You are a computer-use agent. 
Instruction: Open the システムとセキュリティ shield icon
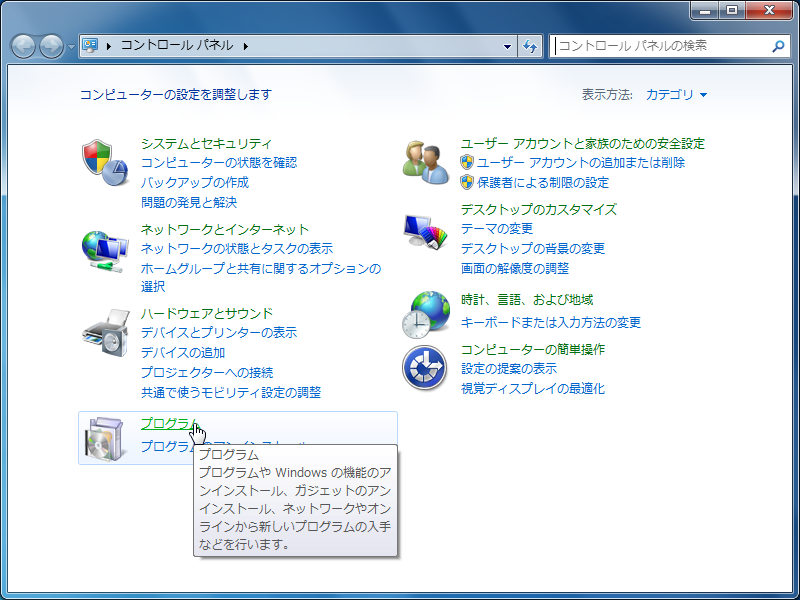(105, 163)
